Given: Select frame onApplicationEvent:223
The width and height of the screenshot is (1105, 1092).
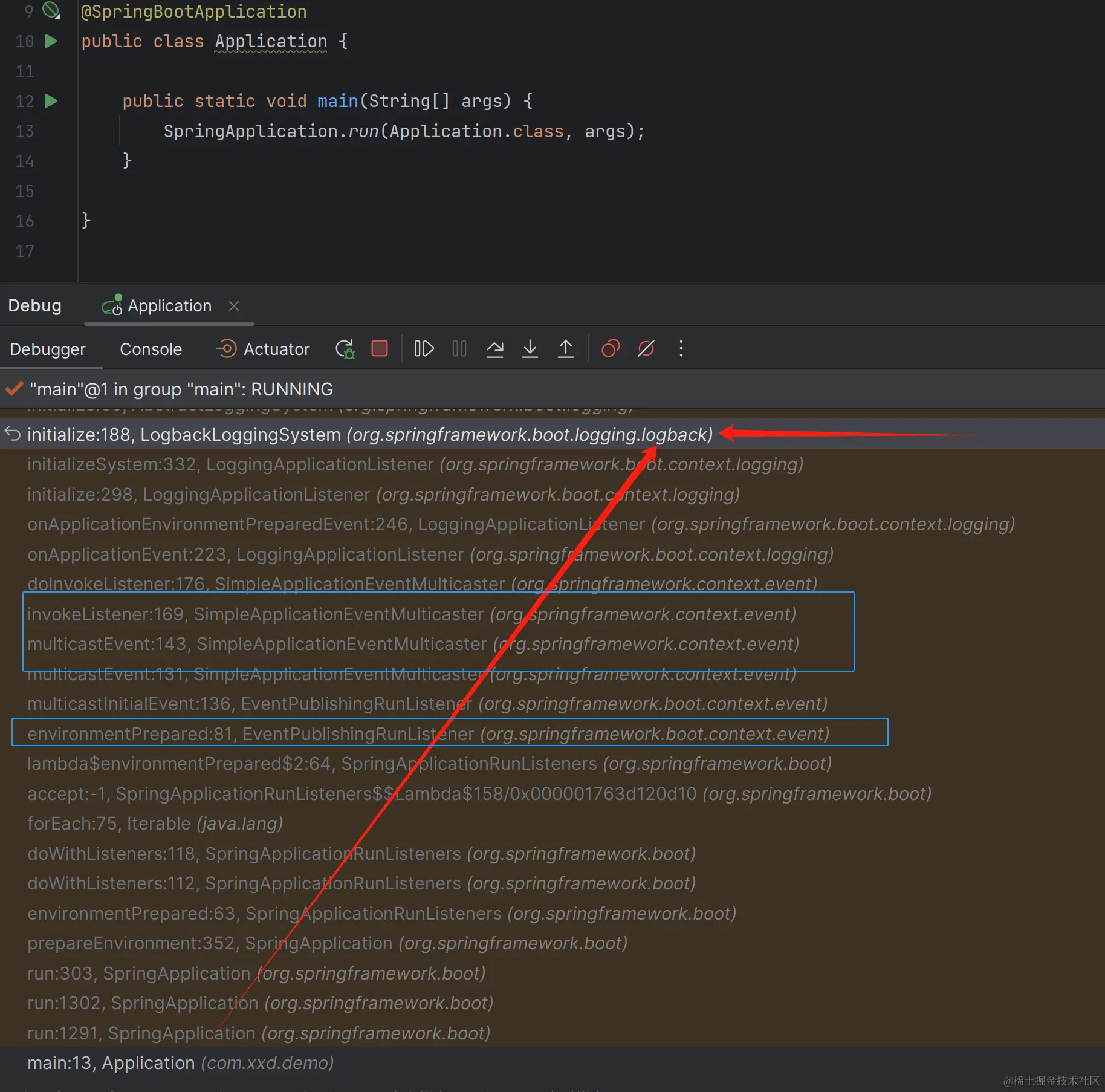Looking at the screenshot, I should pyautogui.click(x=552, y=554).
